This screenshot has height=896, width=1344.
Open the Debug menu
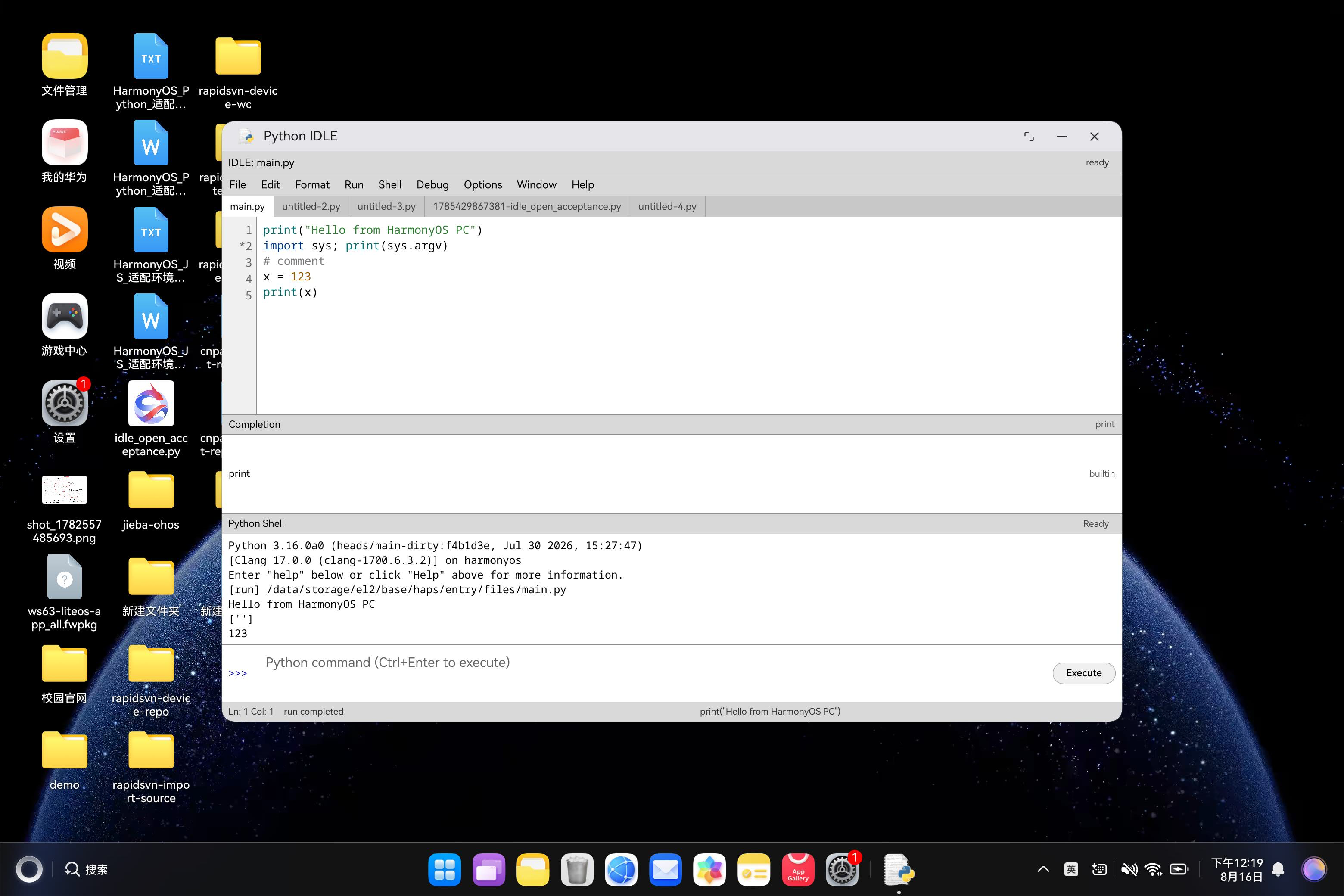[x=432, y=184]
